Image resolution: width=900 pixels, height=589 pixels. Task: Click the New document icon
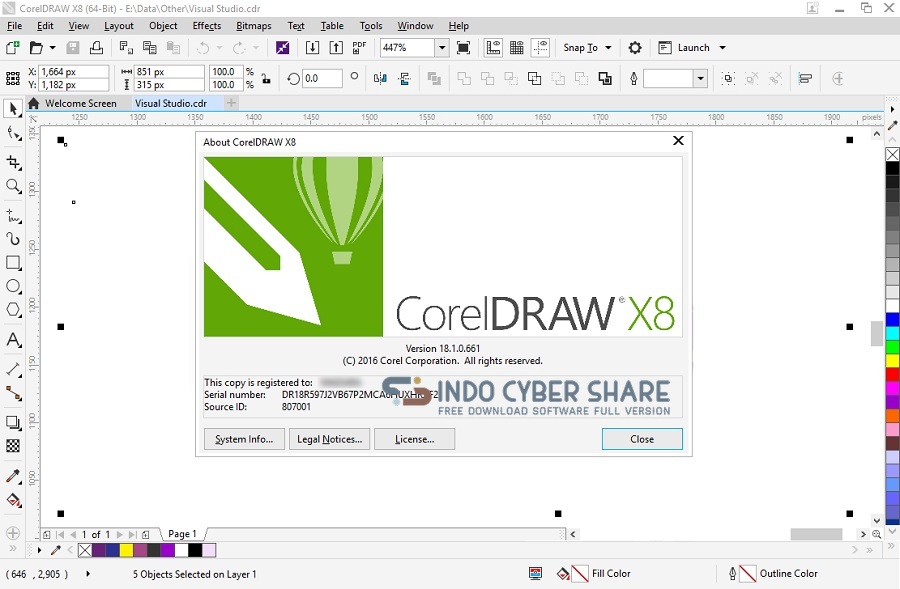(12, 48)
